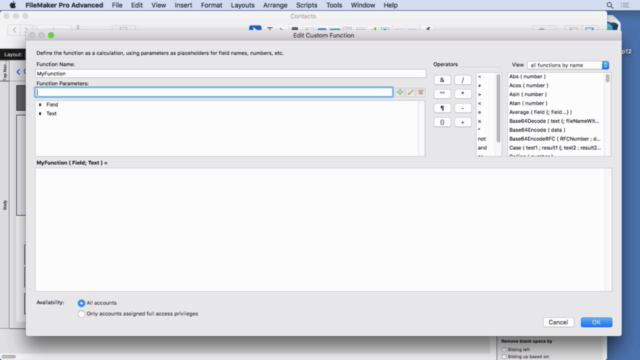
Task: Select the not-equal operator in the operators list
Action: tap(480, 86)
